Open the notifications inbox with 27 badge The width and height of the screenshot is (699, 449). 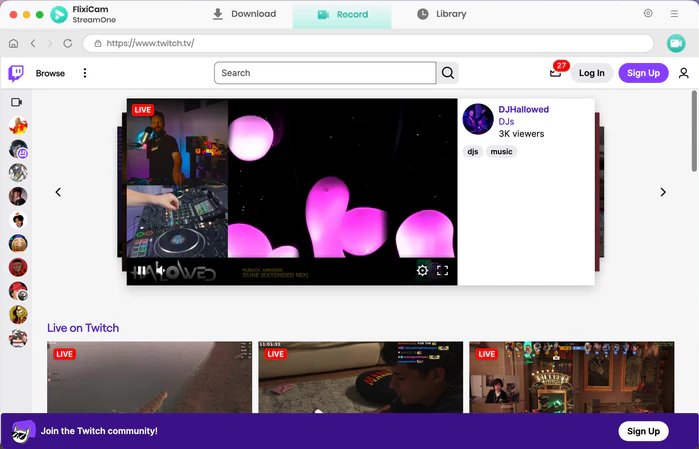click(555, 73)
